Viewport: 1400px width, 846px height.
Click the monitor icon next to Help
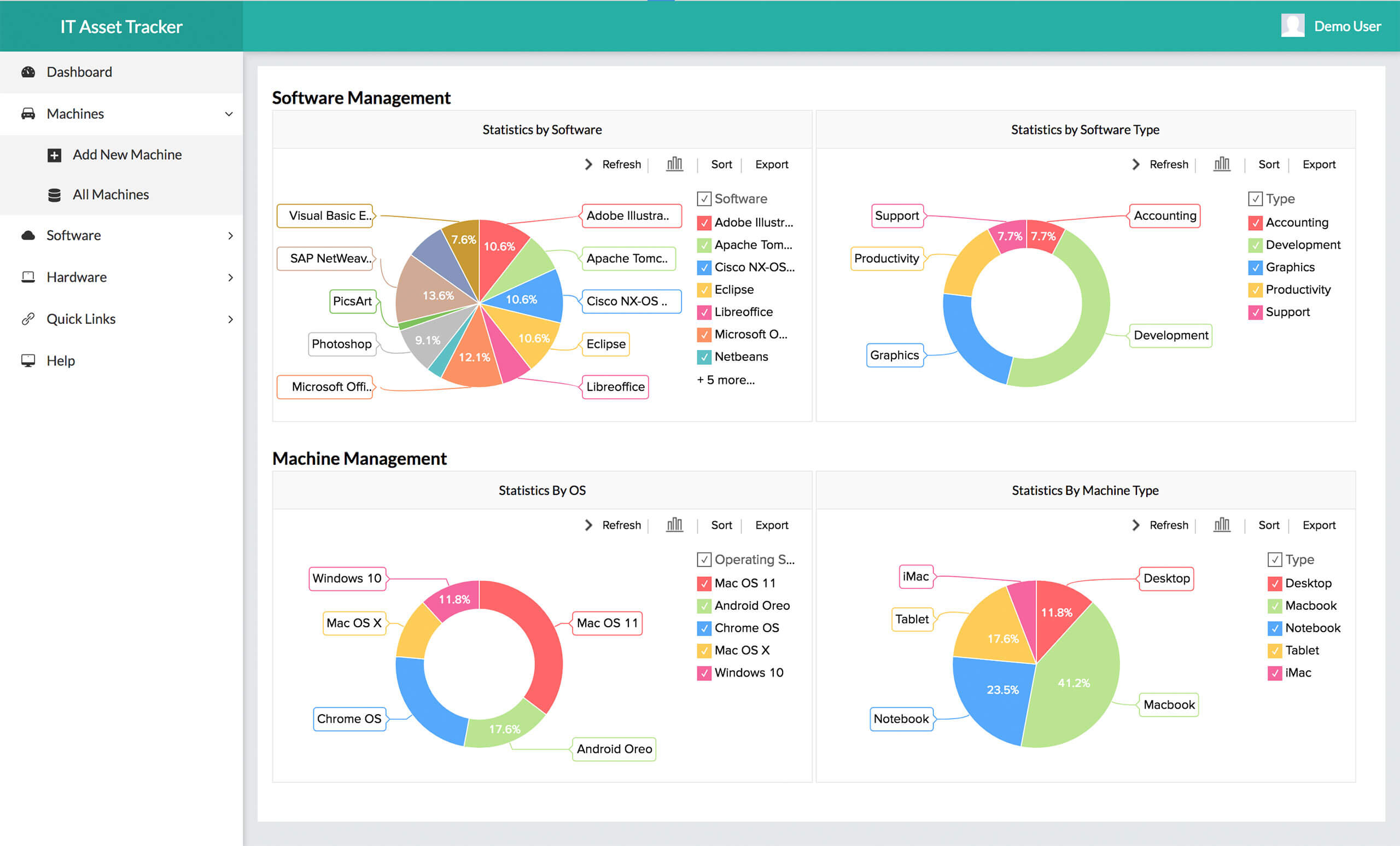(28, 360)
